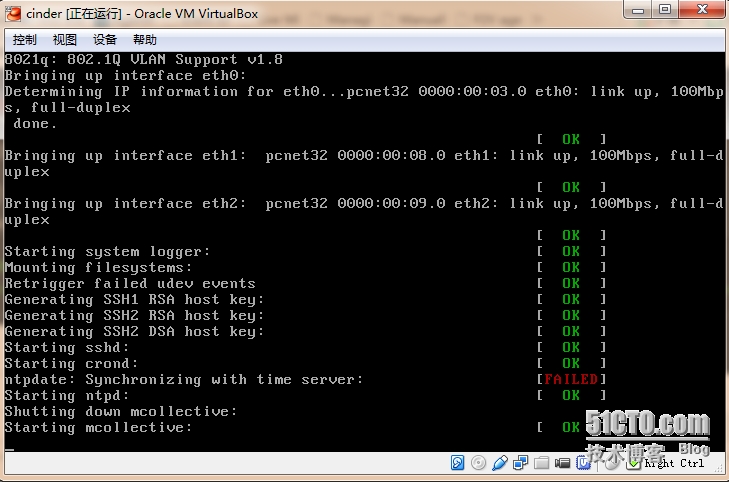
Task: Click the keyboard capture green arrow indicator
Action: pyautogui.click(x=633, y=463)
